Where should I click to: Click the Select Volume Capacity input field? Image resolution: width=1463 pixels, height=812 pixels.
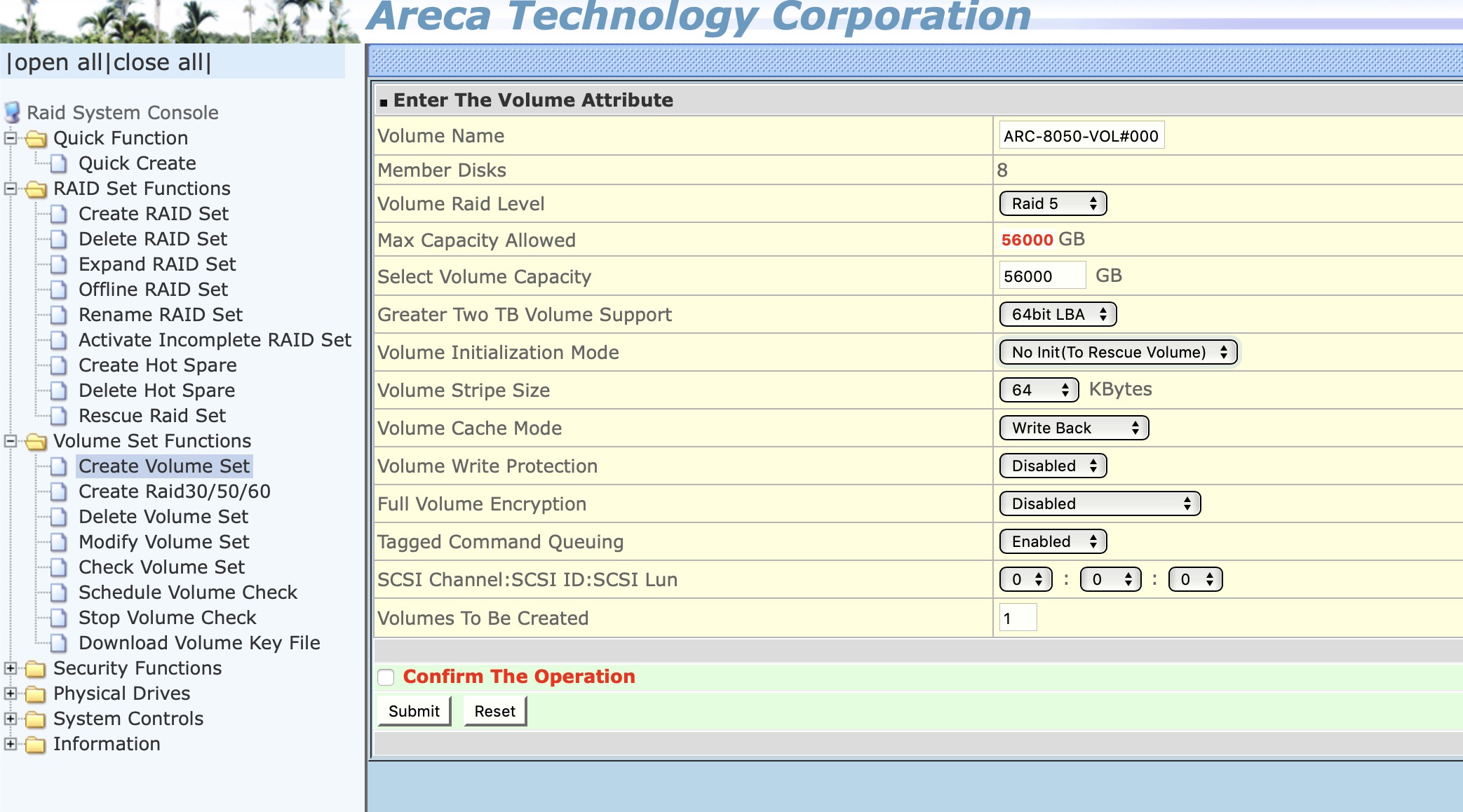click(1041, 276)
